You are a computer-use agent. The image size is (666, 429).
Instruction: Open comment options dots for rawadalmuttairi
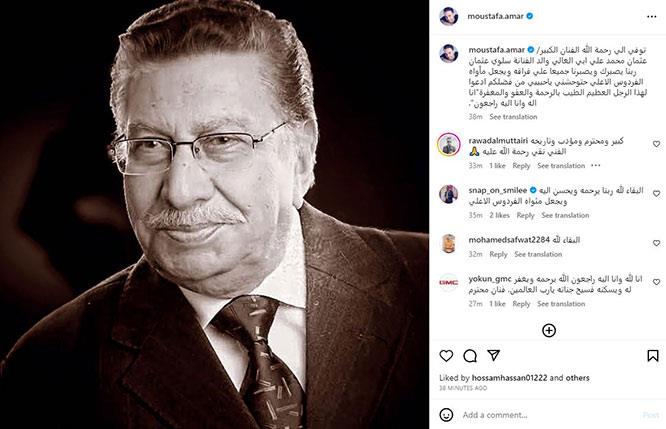595,166
